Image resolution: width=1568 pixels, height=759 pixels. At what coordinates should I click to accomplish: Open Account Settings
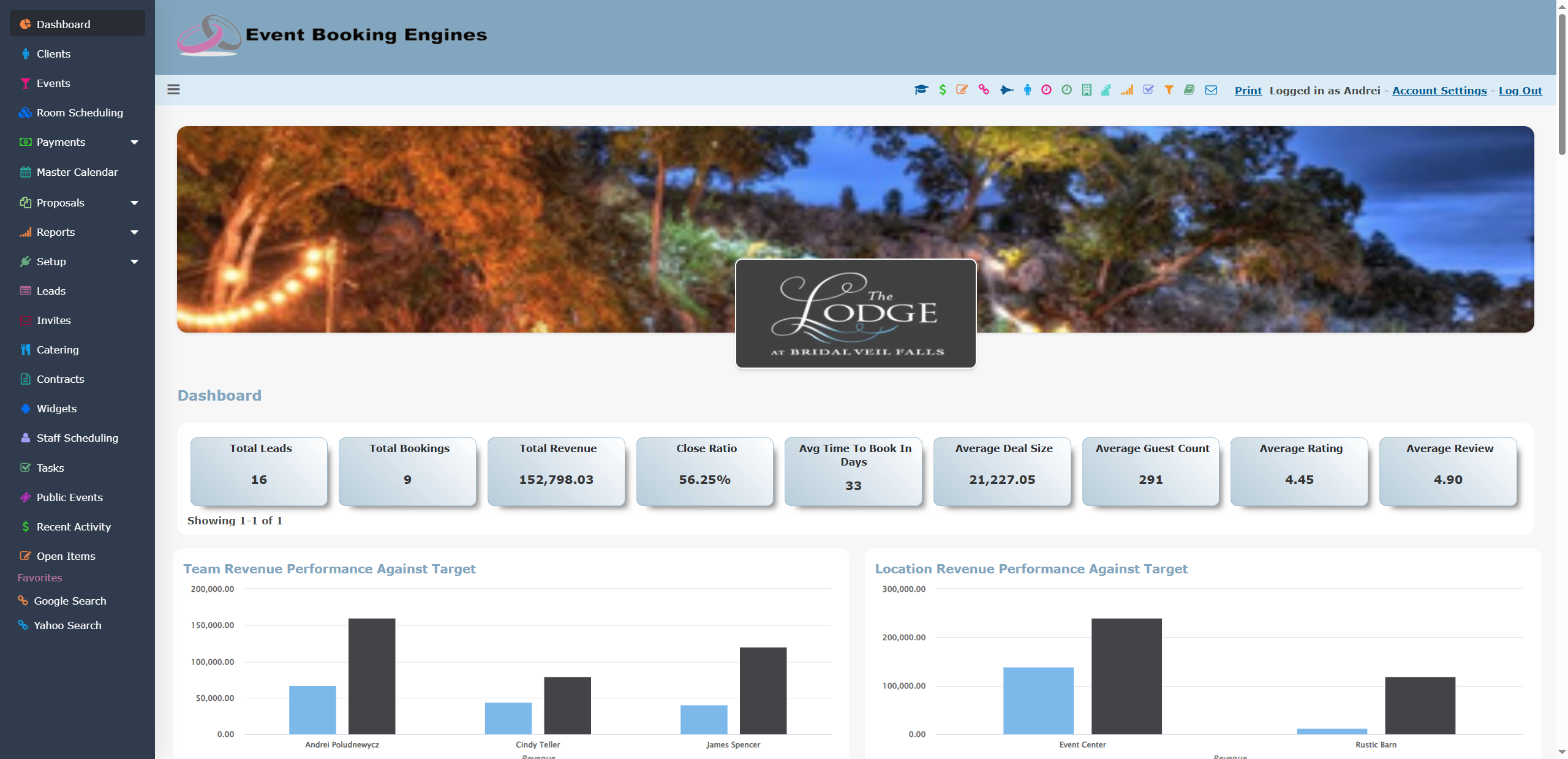pyautogui.click(x=1439, y=90)
